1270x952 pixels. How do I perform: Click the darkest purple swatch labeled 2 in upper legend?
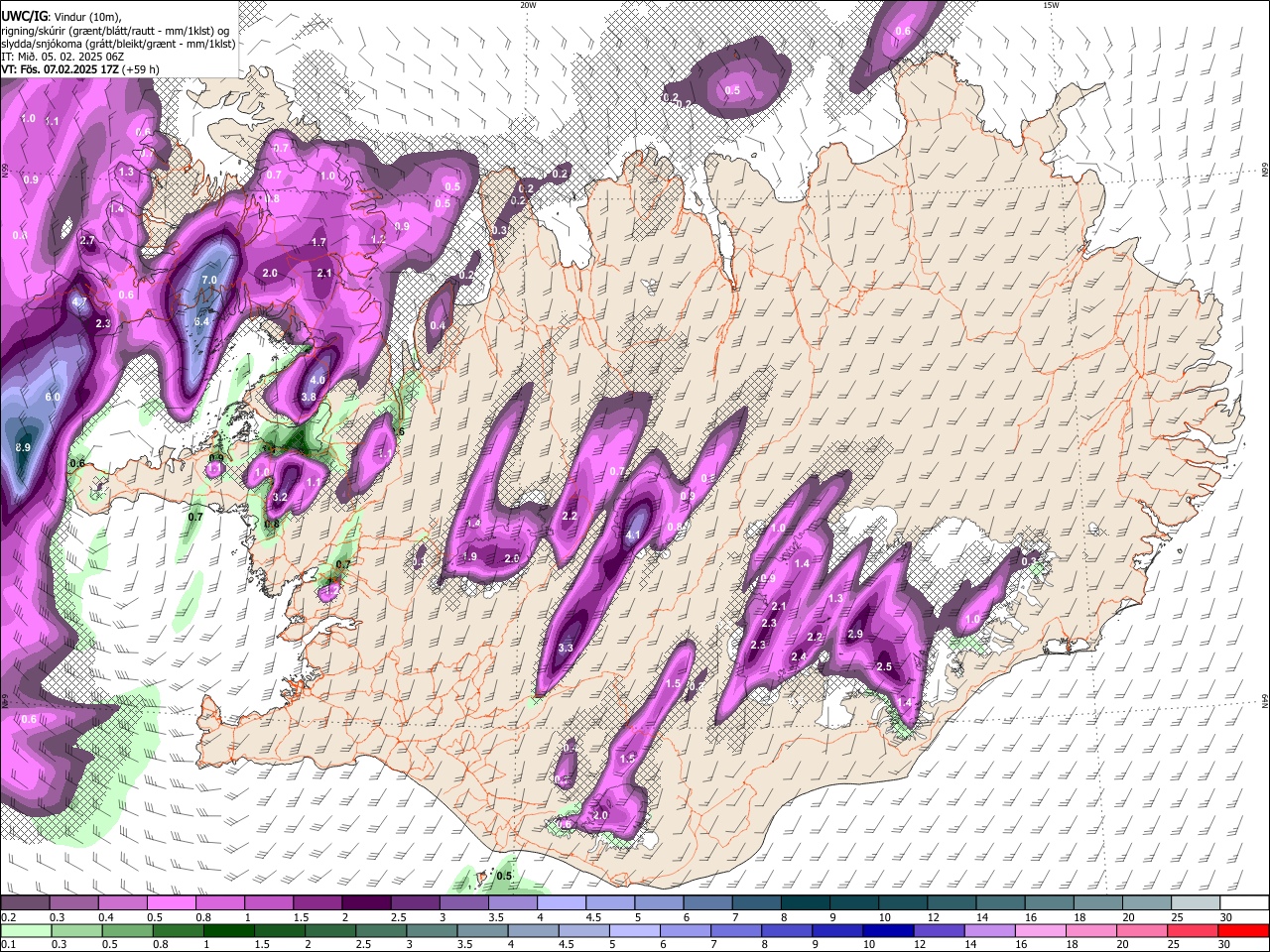click(366, 902)
